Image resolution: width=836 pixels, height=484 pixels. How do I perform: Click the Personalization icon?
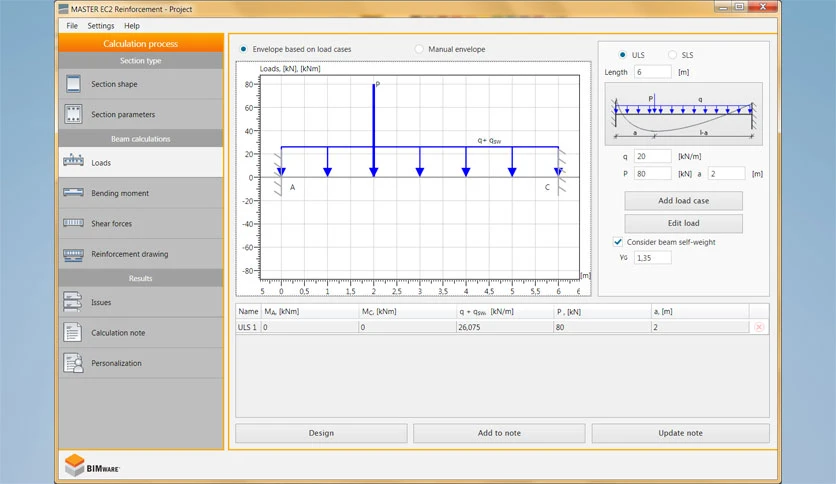pos(73,362)
